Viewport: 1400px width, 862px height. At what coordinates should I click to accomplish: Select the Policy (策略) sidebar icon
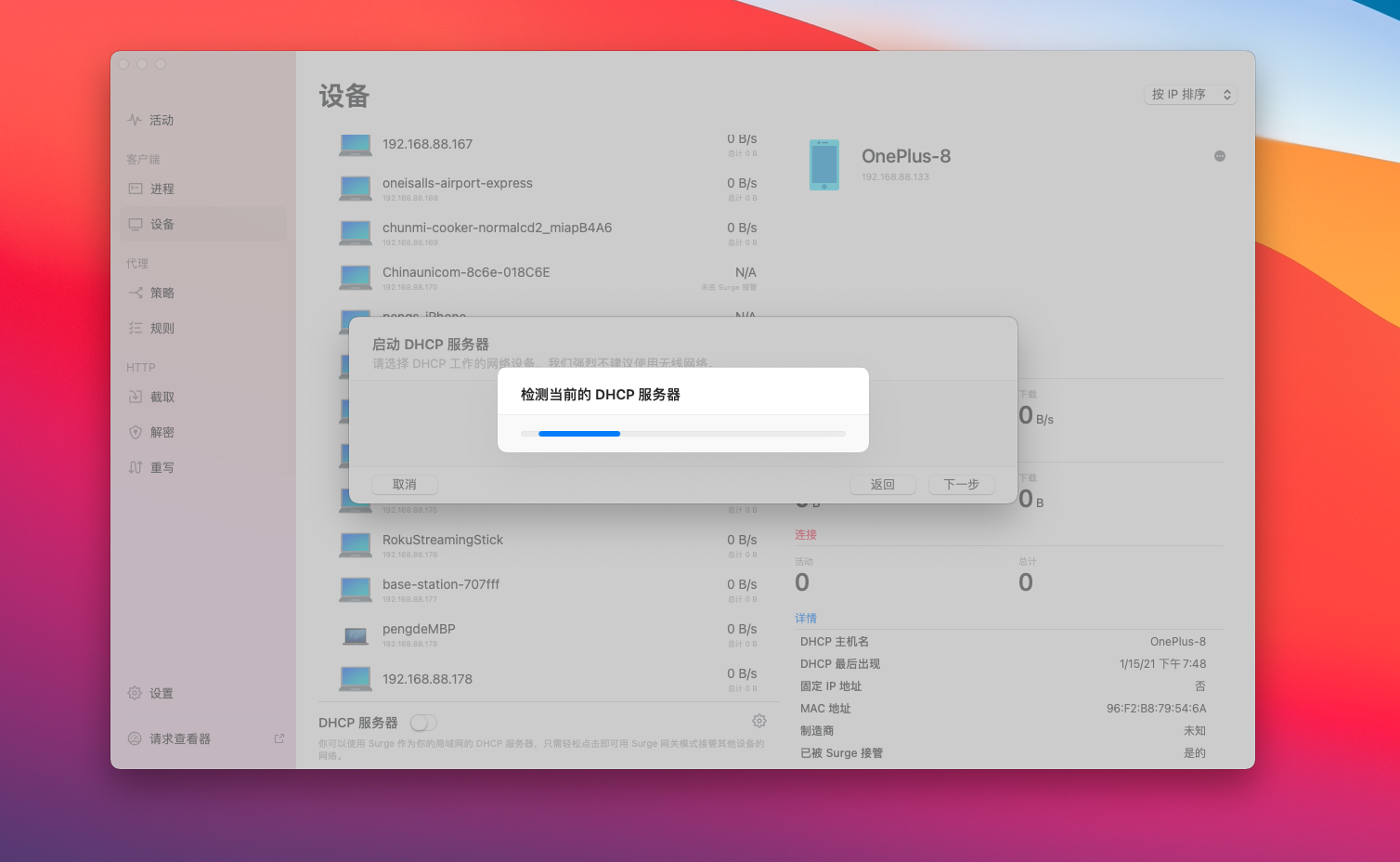[x=136, y=293]
